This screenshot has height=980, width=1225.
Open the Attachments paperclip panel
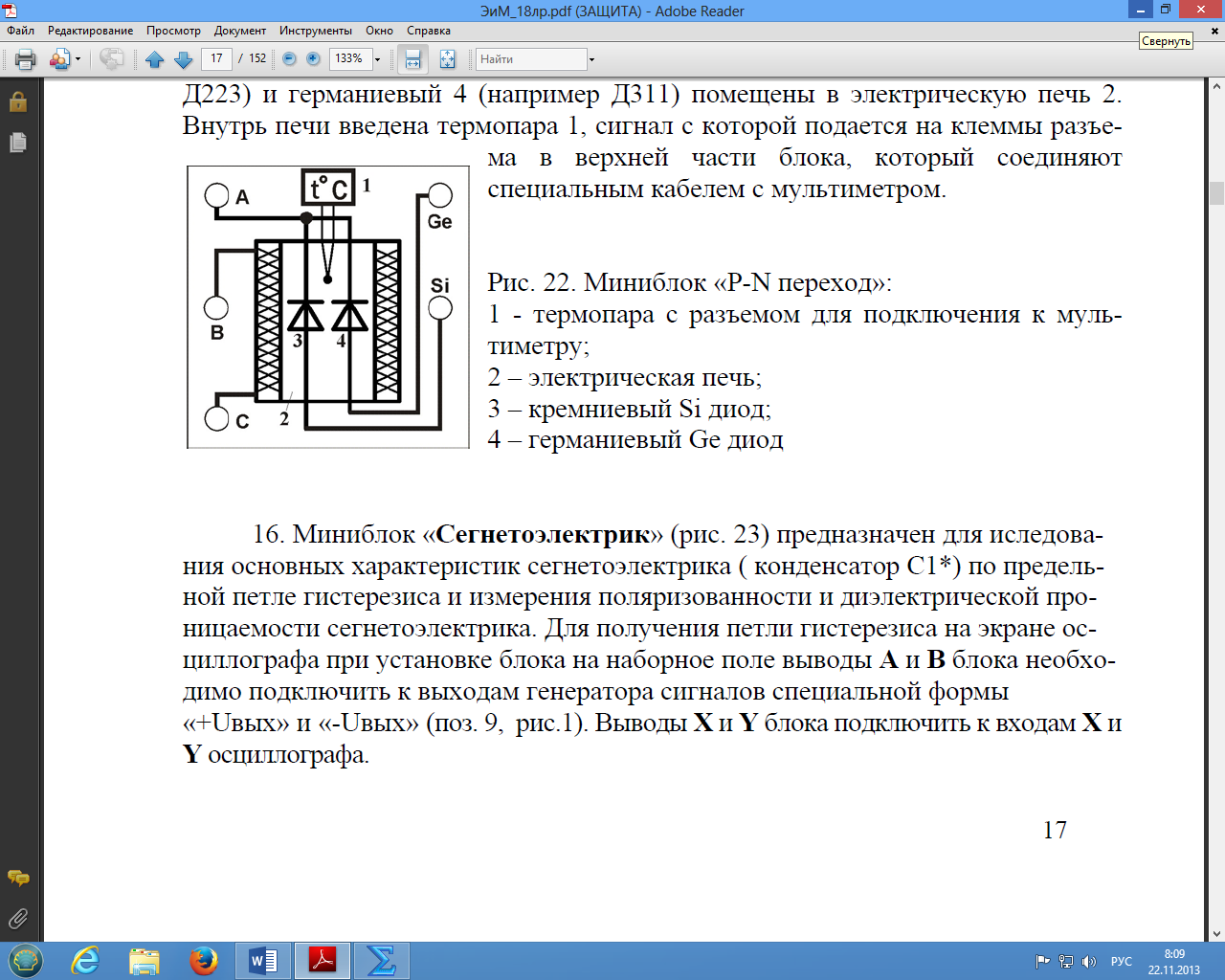pyautogui.click(x=18, y=920)
